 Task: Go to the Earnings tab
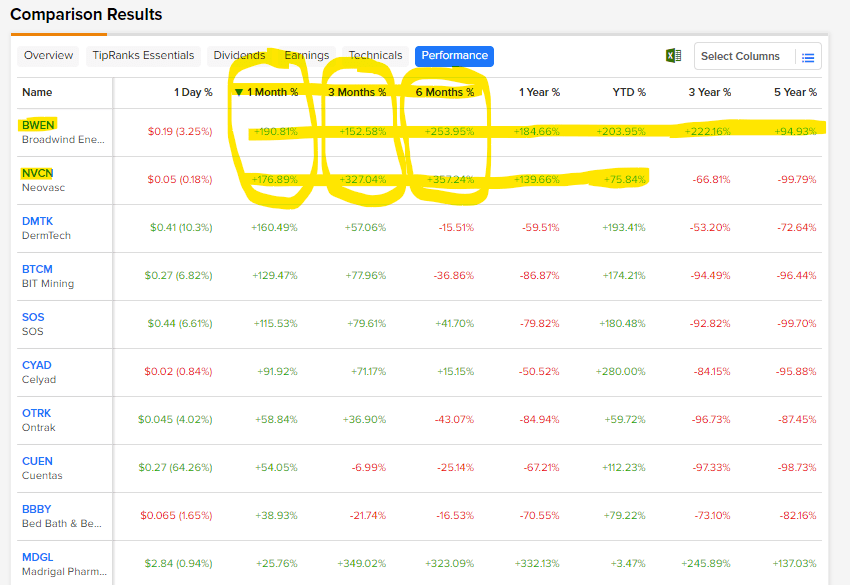(306, 56)
